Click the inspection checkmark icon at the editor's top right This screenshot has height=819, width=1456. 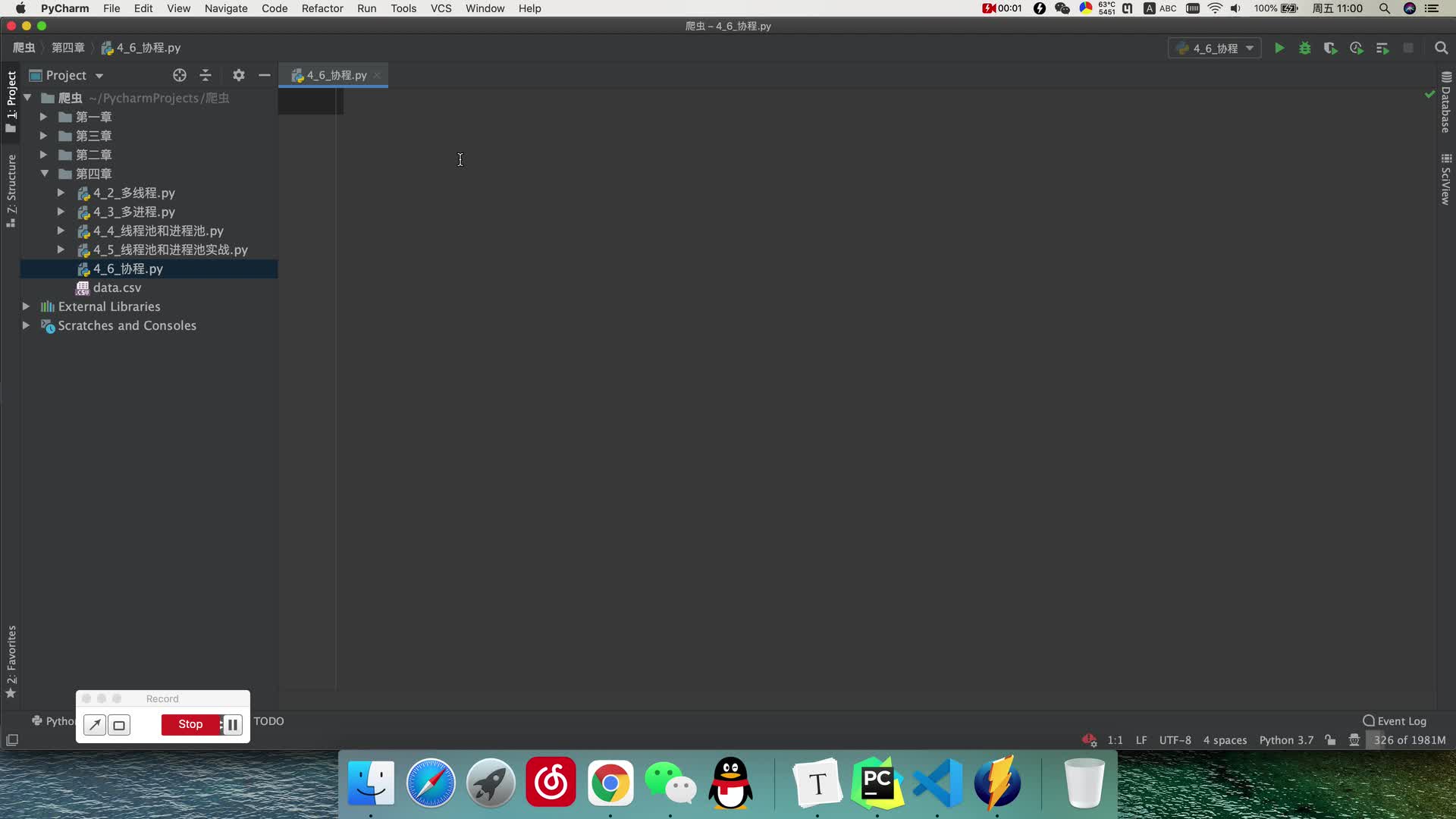click(1429, 95)
